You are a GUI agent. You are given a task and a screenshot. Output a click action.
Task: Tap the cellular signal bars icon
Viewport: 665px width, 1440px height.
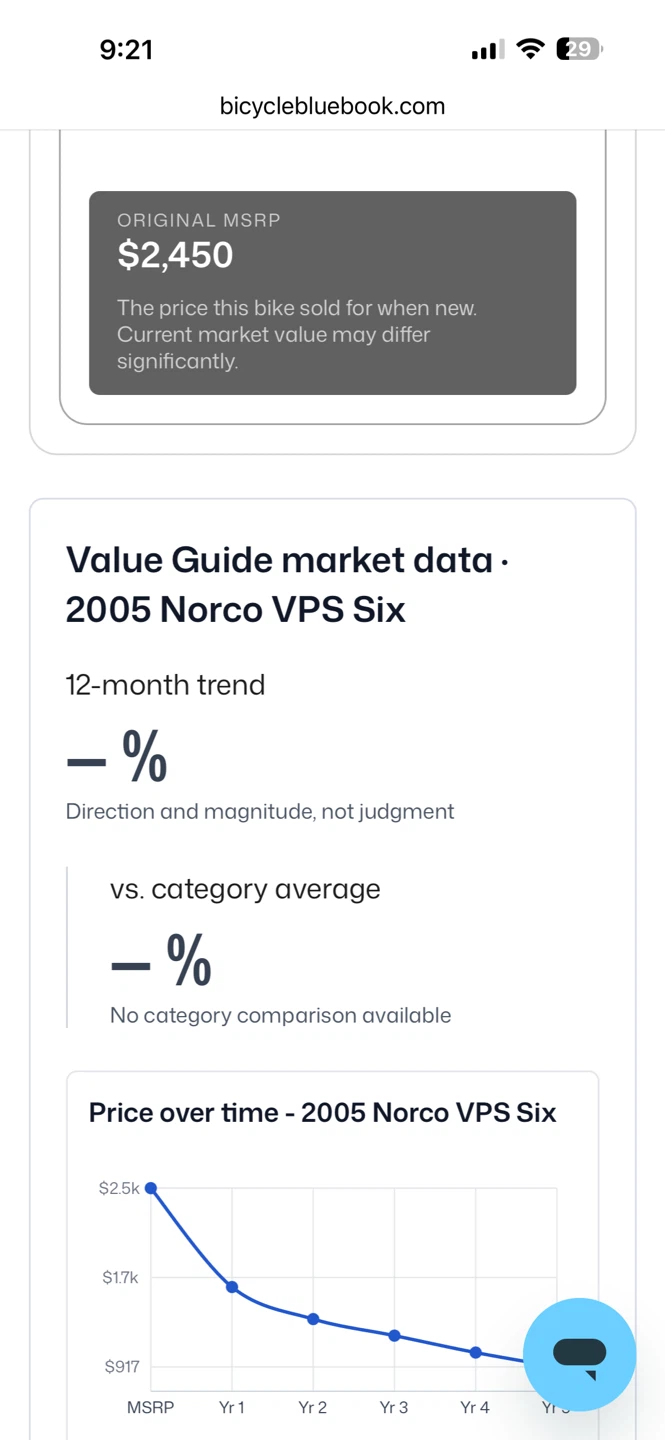point(488,50)
